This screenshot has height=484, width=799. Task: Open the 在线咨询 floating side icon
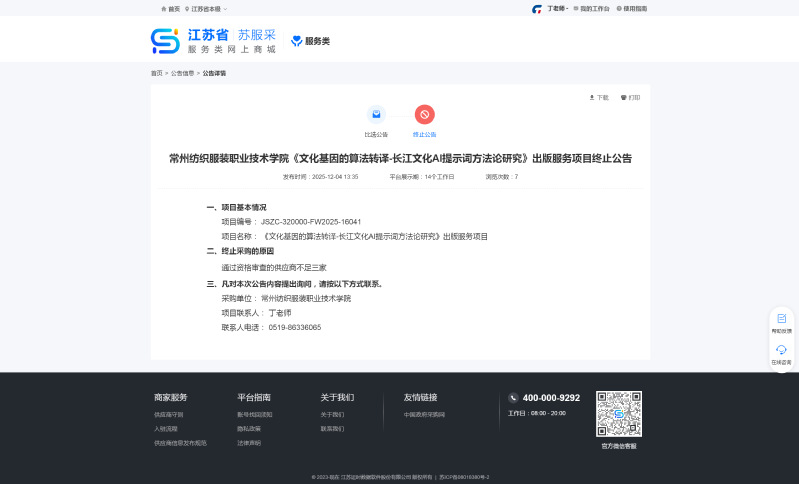click(781, 353)
